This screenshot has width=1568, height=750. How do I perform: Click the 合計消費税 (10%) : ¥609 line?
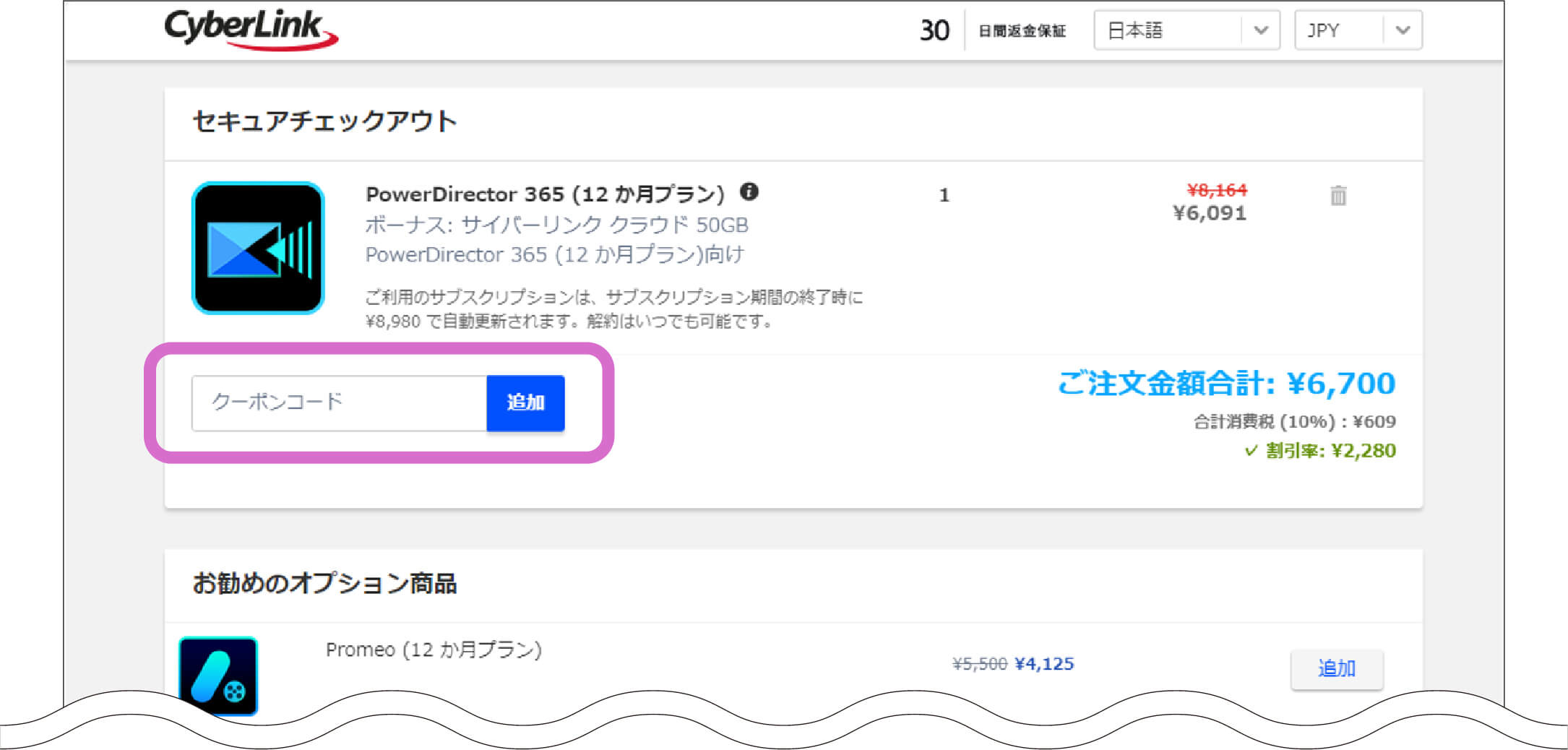click(x=1294, y=422)
